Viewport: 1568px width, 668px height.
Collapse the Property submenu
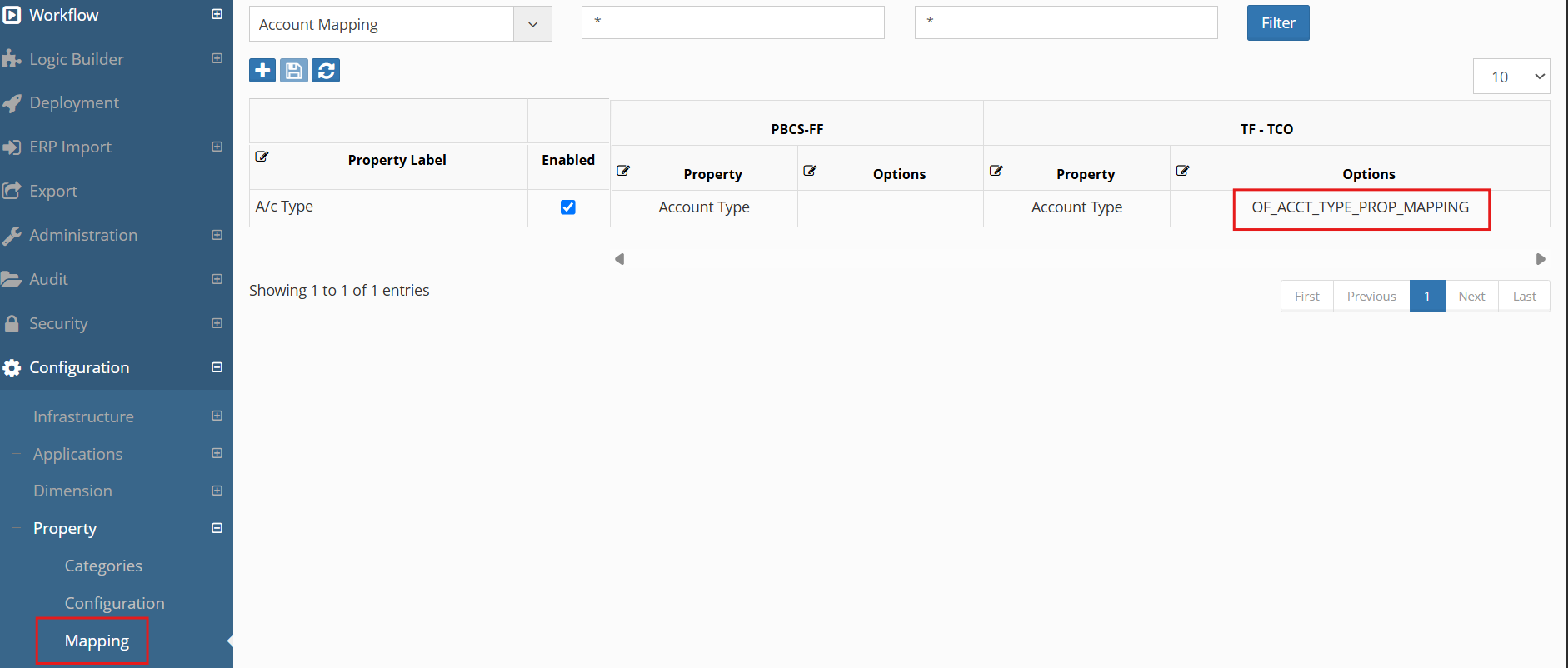[217, 528]
